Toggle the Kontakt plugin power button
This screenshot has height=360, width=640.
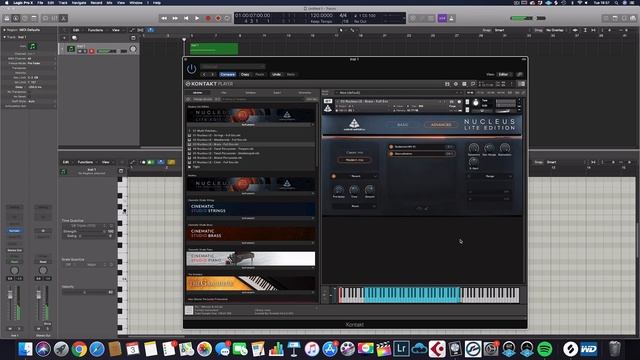191,69
